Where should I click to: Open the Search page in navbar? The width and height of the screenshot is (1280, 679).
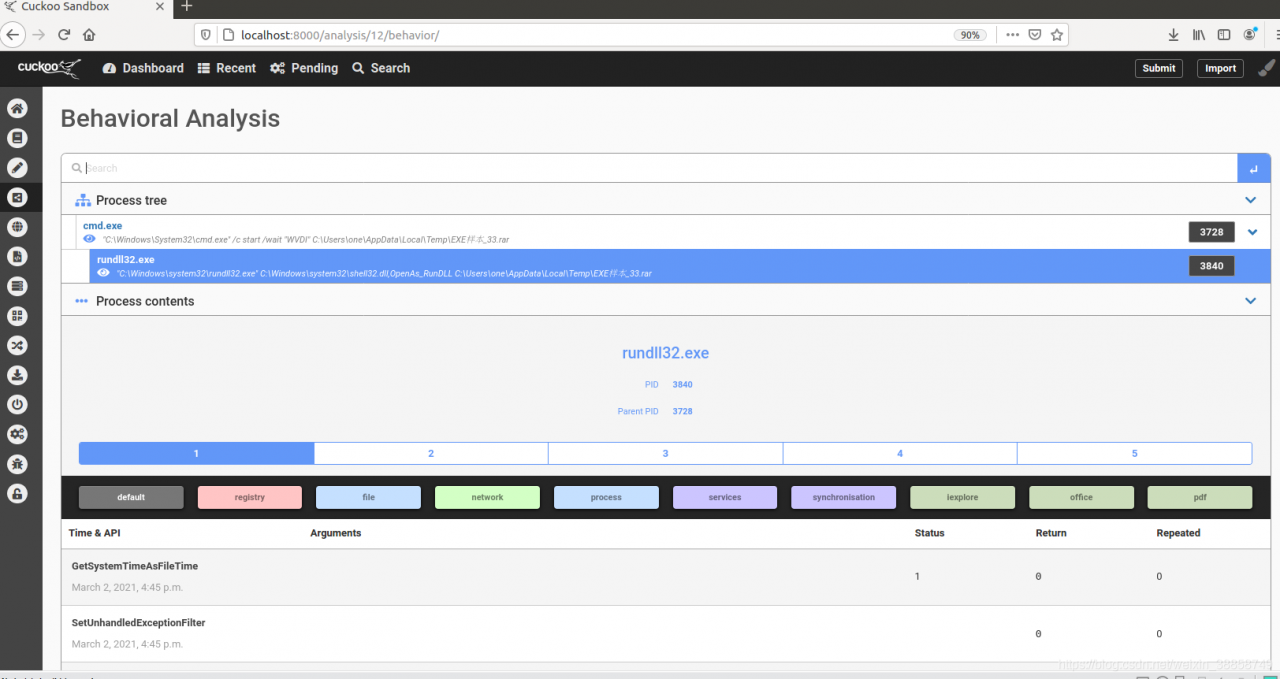click(x=381, y=68)
